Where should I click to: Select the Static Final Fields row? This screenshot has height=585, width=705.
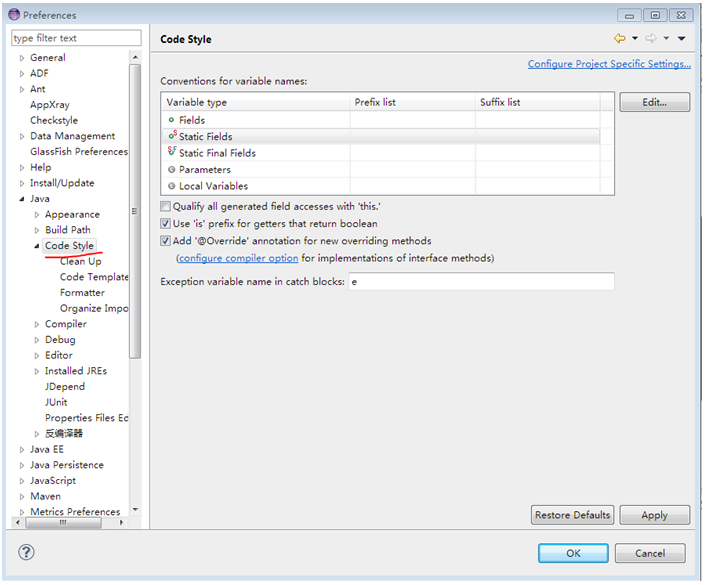click(x=381, y=153)
